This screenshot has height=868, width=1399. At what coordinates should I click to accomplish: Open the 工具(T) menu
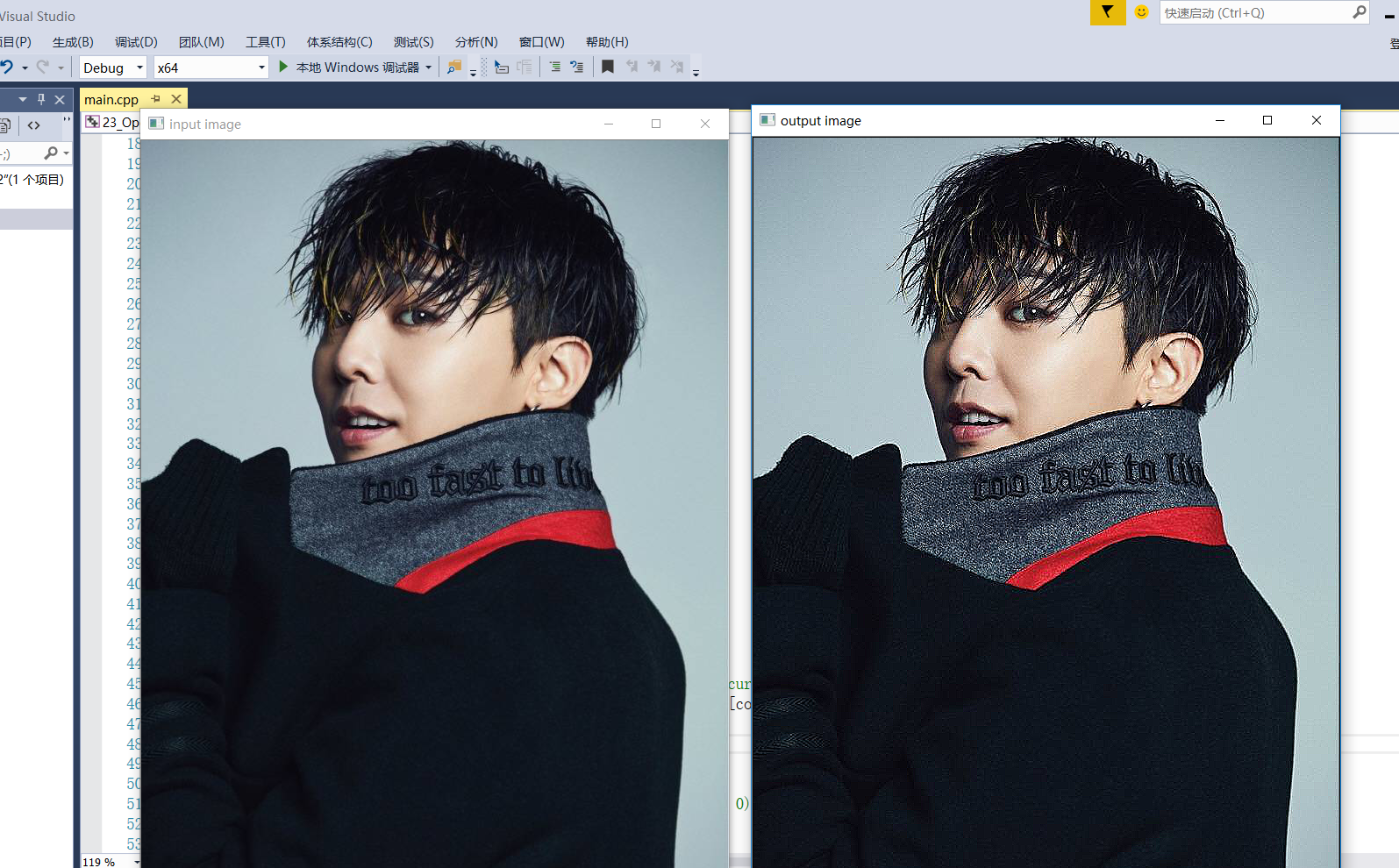click(265, 42)
